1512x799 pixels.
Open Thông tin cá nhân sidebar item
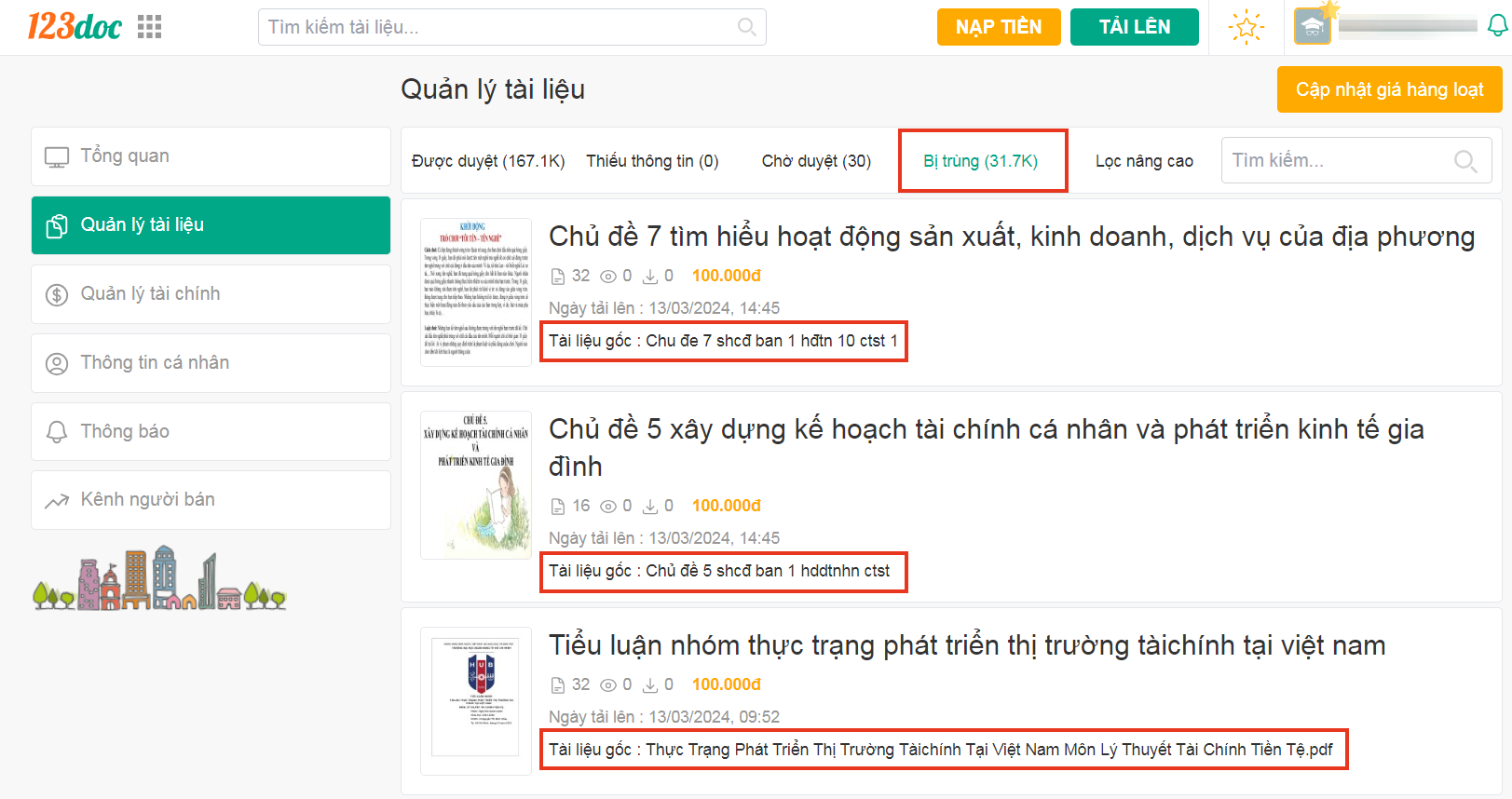[211, 363]
